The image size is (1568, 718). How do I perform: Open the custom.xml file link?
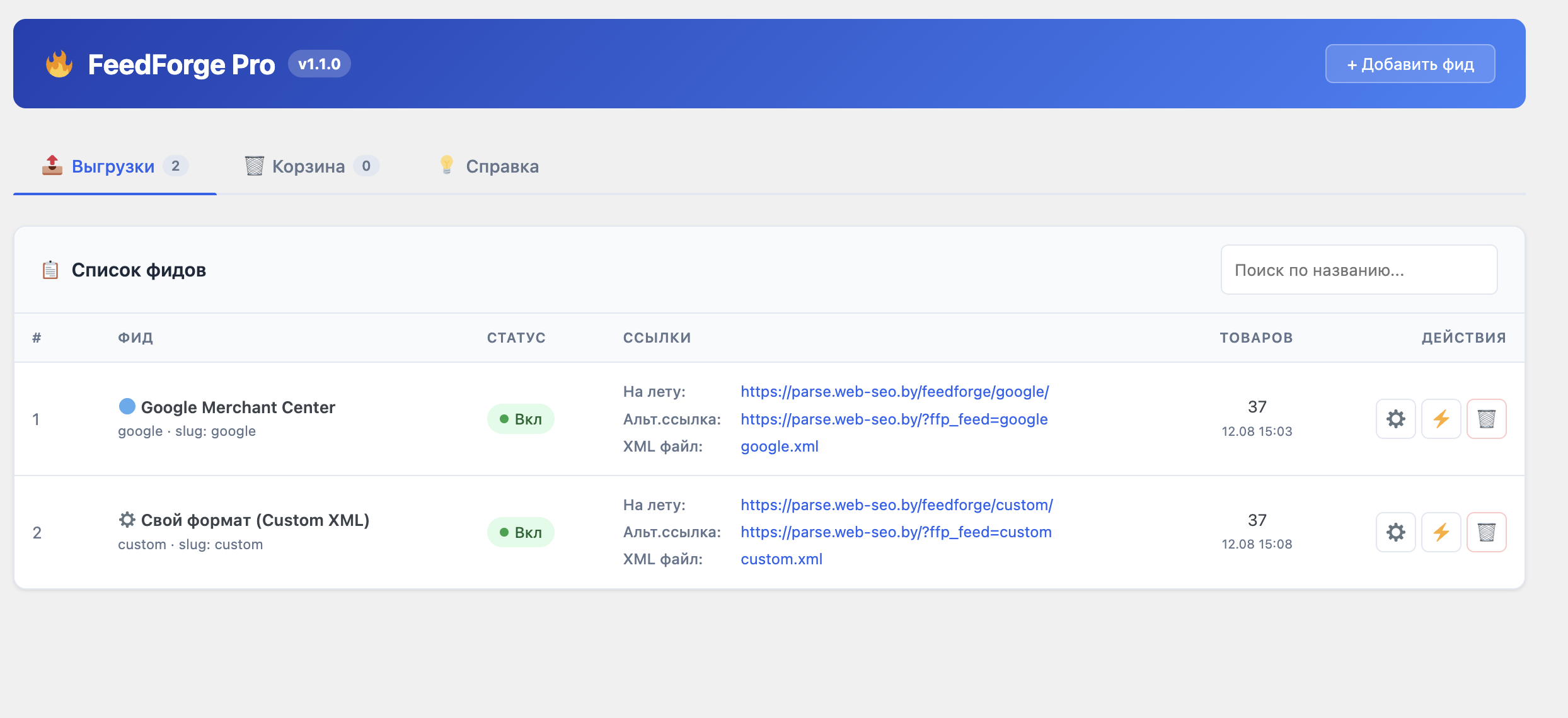(781, 559)
